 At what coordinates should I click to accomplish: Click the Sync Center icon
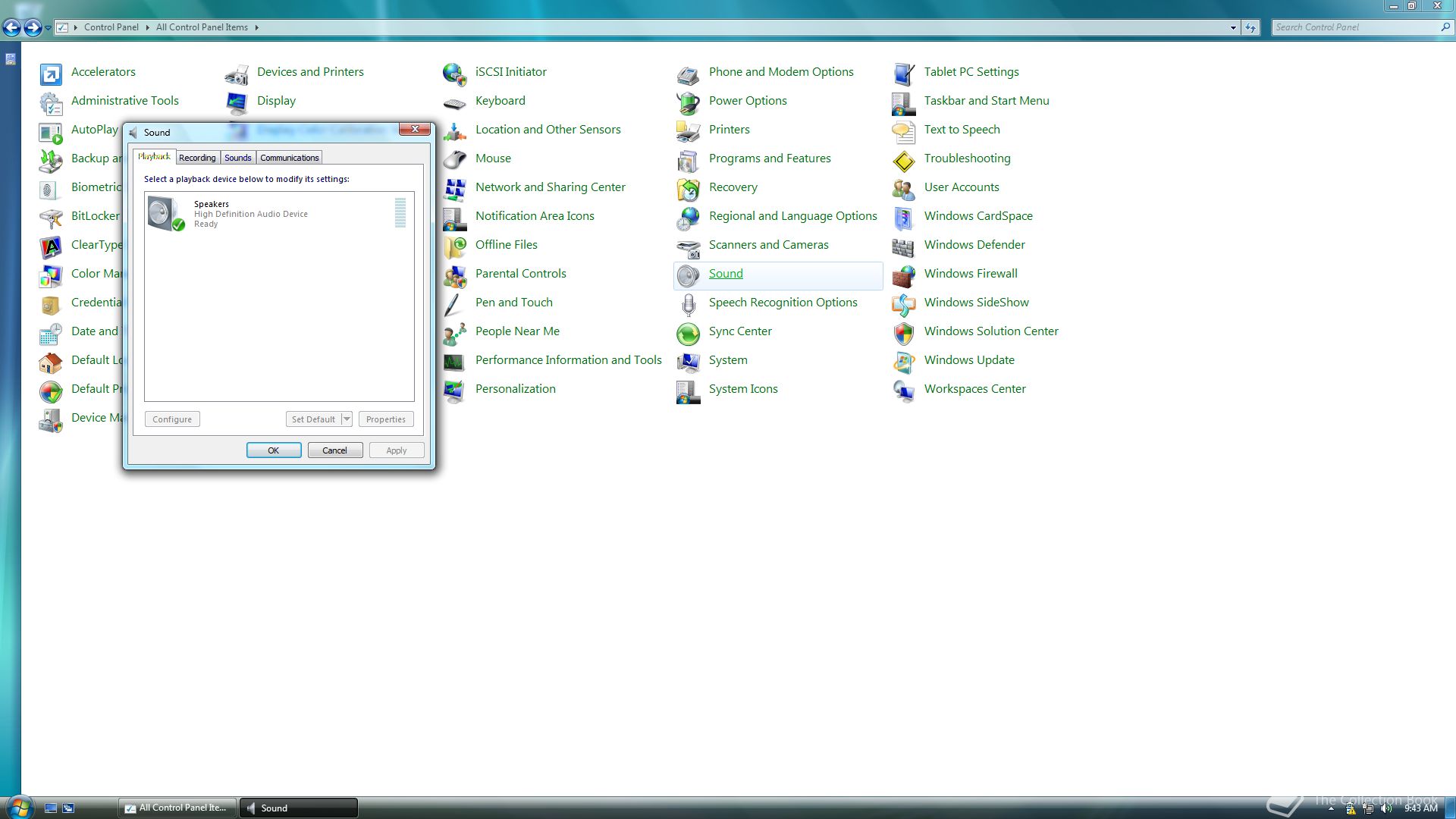tap(689, 333)
